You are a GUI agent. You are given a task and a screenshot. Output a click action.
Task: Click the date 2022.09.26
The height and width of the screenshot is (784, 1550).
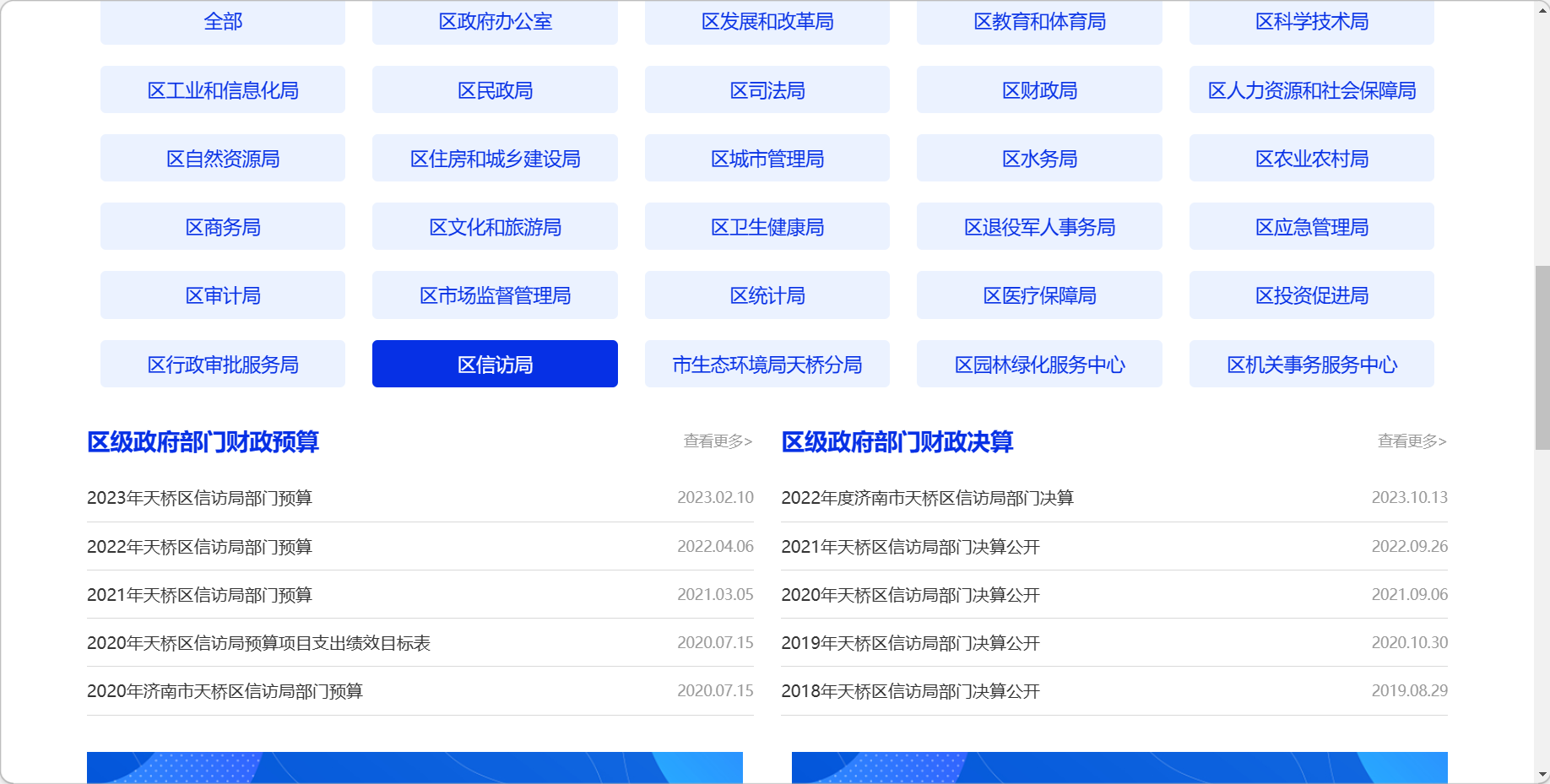point(1409,546)
